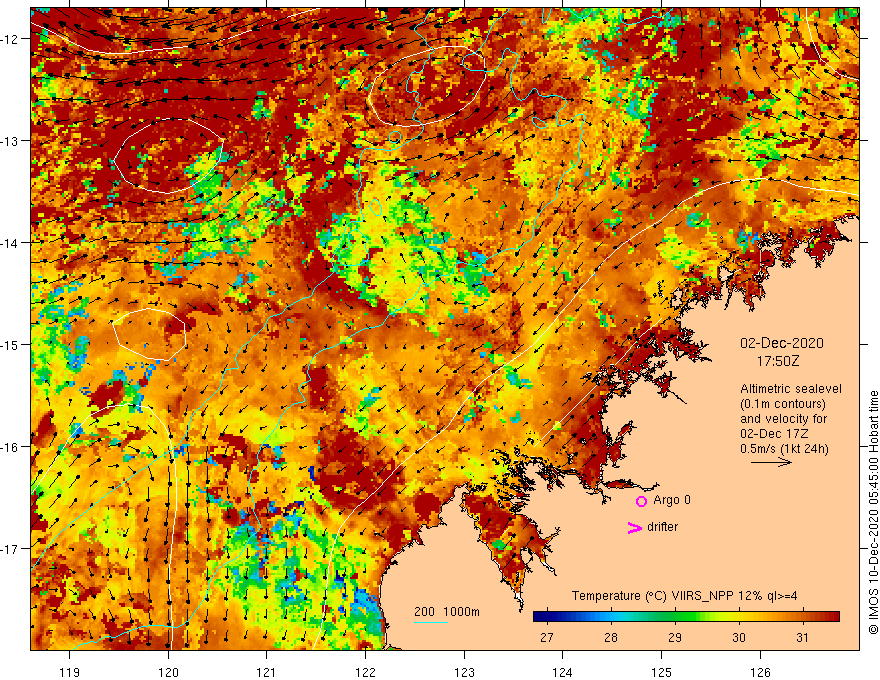Viewport: 880px width, 680px height.
Task: Click the 'and velocity for' caption line
Action: coord(783,419)
